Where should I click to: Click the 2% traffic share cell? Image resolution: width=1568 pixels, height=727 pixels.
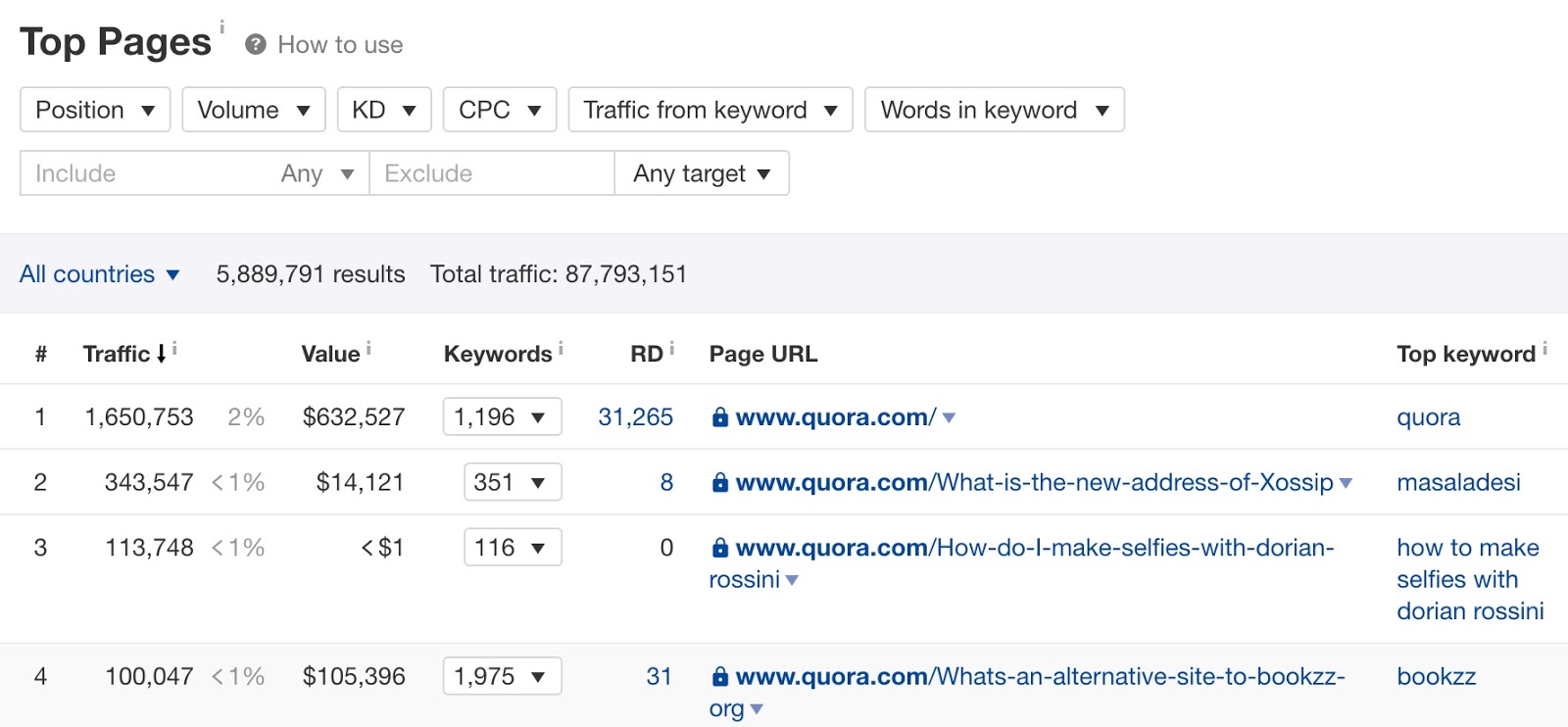click(246, 417)
